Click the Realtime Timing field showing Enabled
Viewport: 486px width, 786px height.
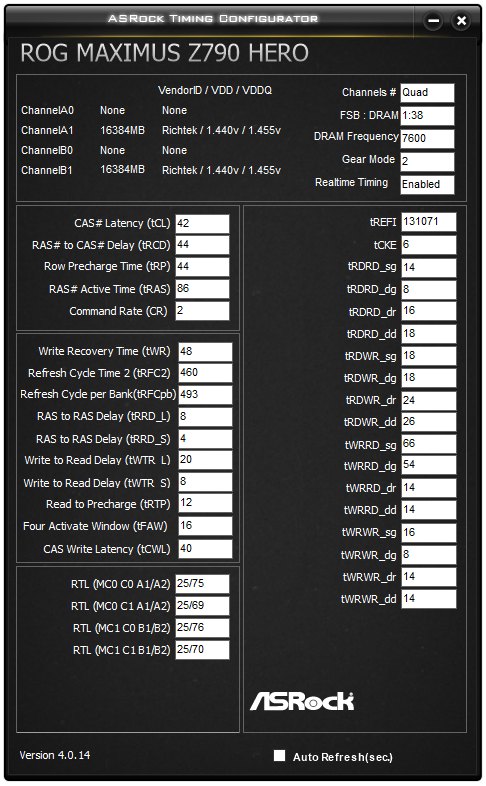pos(427,184)
